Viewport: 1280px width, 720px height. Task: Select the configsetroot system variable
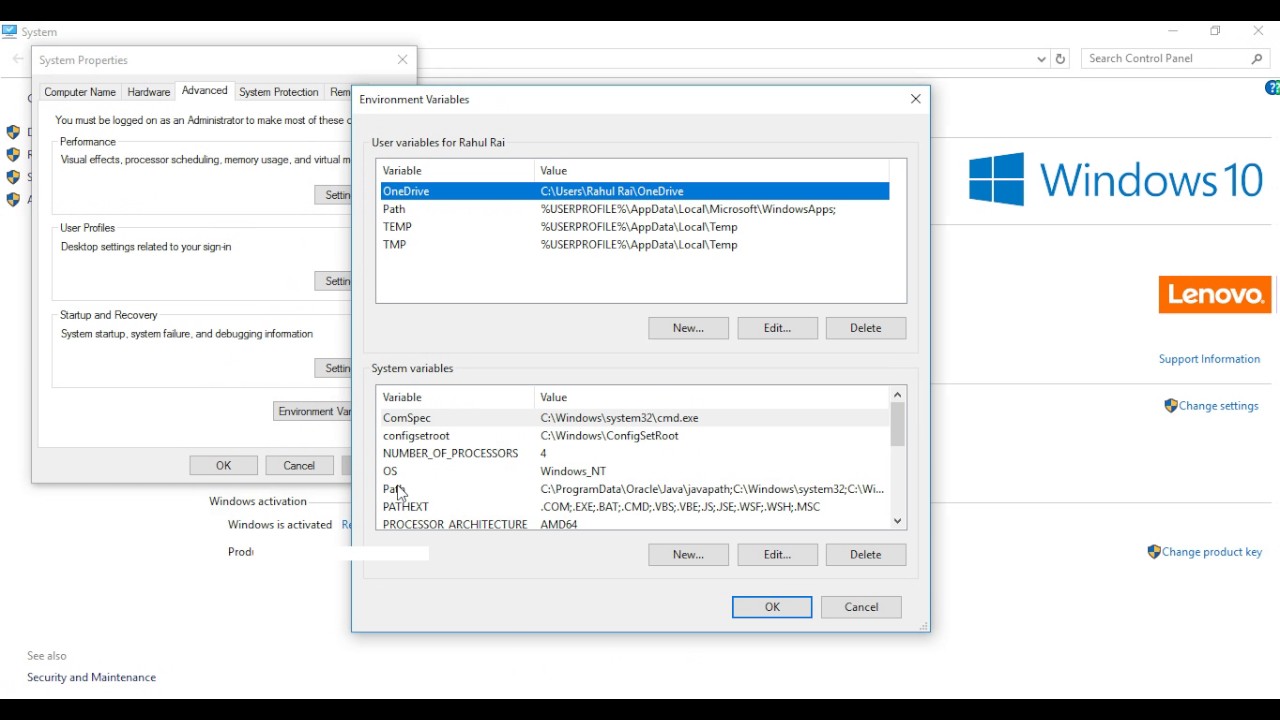point(634,436)
